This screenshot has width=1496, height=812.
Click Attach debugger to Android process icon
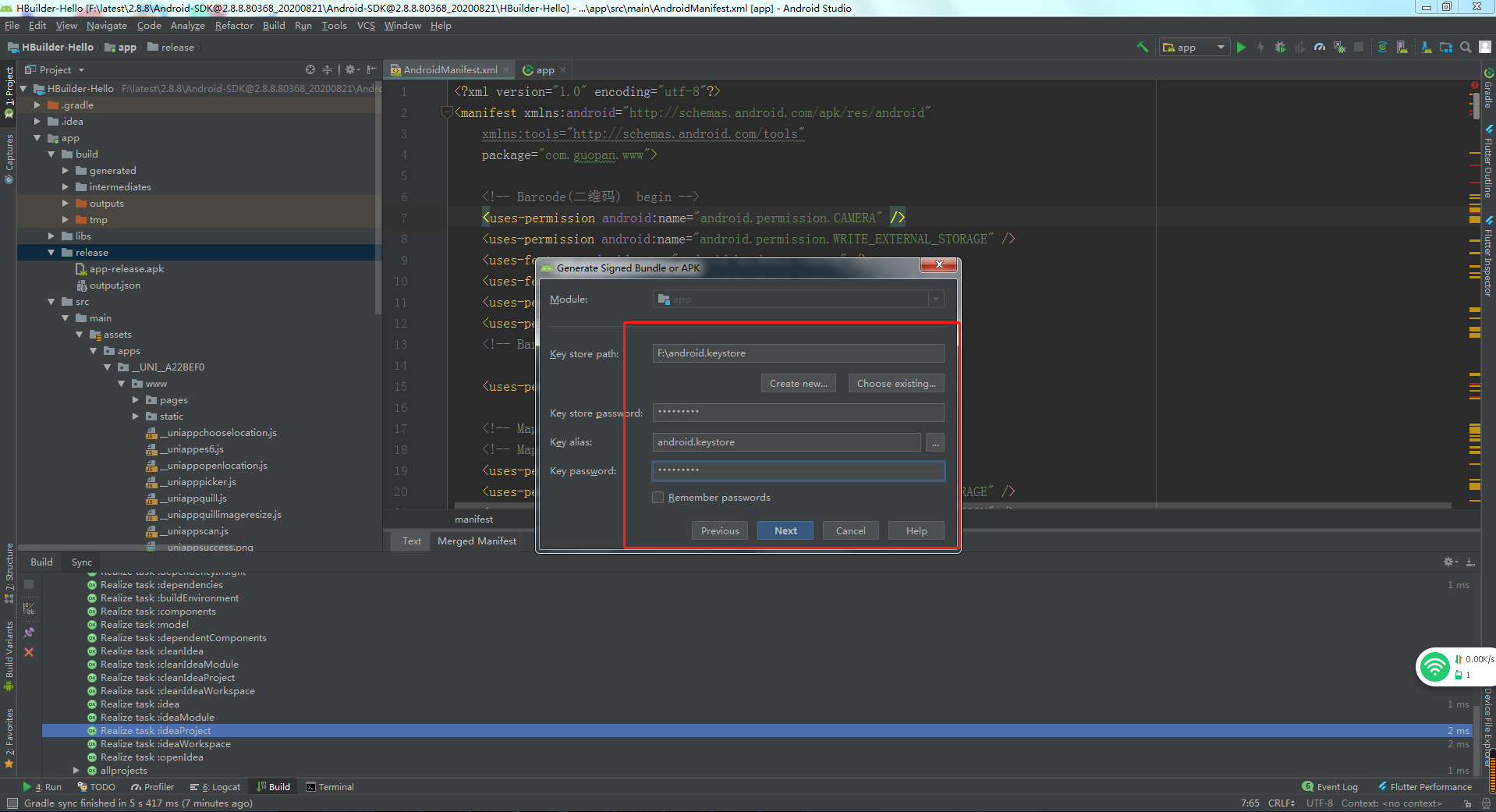click(x=1339, y=47)
